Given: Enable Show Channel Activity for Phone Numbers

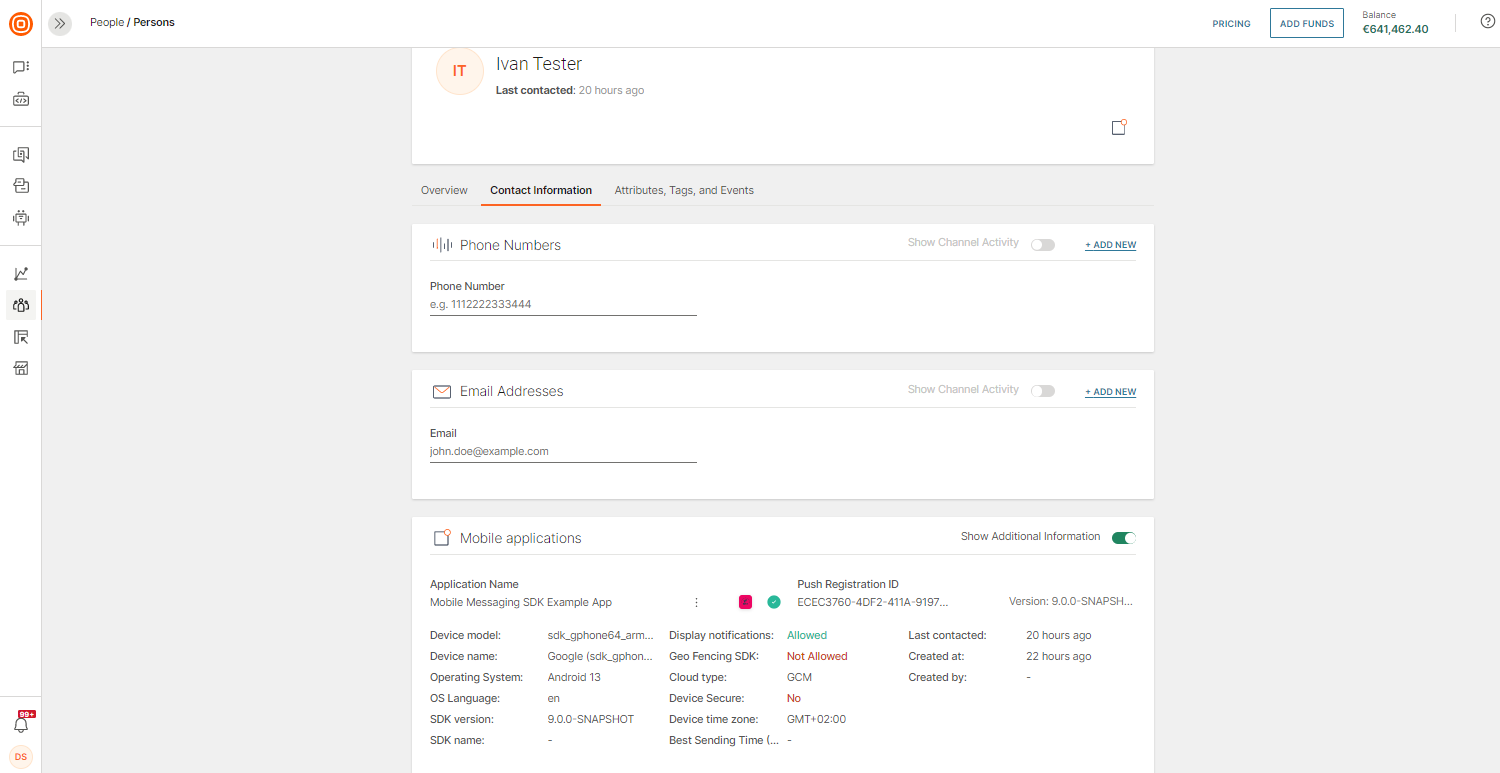Looking at the screenshot, I should click(1042, 245).
